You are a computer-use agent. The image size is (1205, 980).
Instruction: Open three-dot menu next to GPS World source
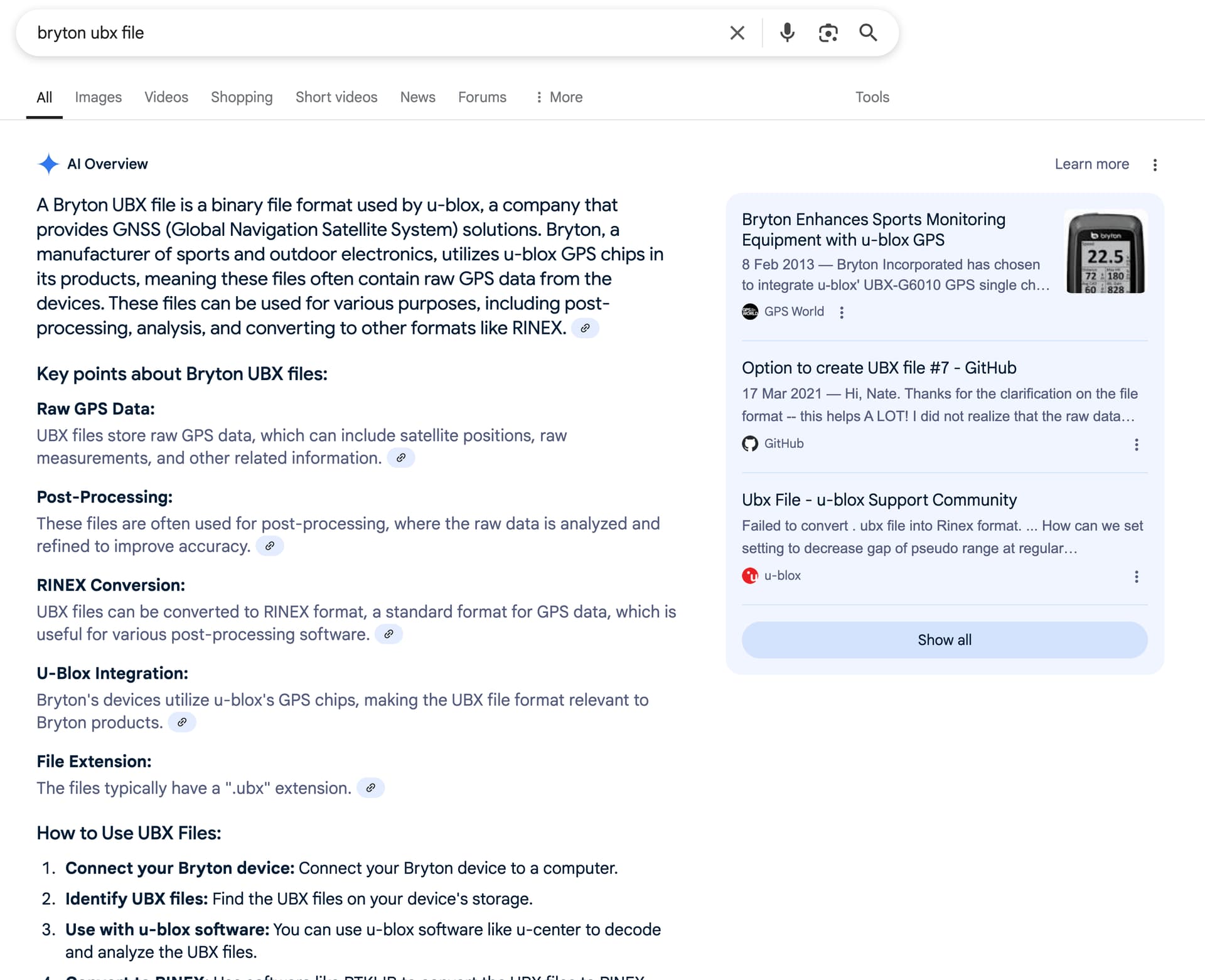pos(842,312)
